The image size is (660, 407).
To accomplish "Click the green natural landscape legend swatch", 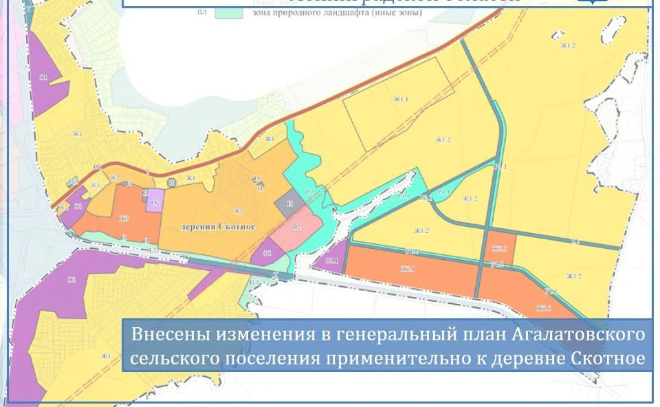I will [229, 13].
